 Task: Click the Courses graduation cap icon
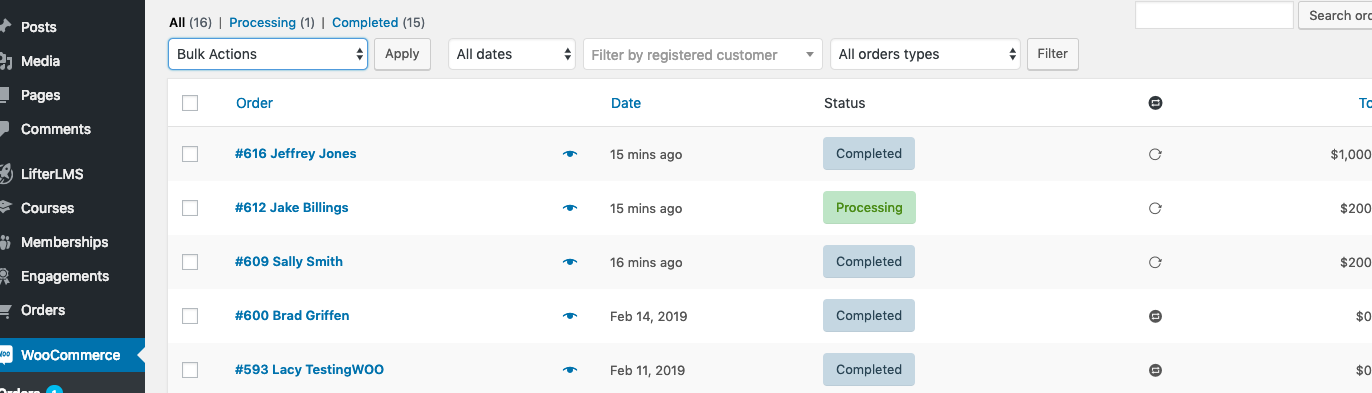(5, 208)
